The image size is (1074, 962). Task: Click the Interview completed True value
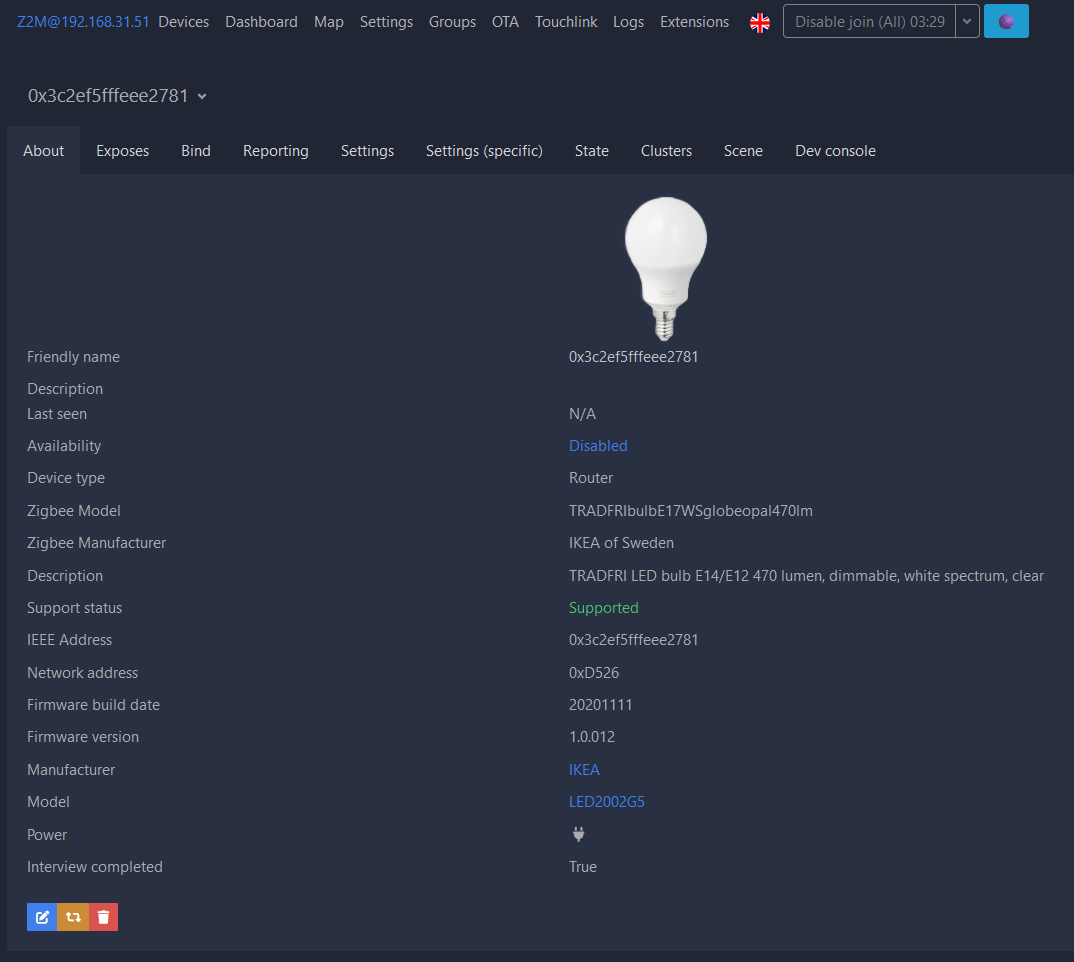tap(583, 867)
